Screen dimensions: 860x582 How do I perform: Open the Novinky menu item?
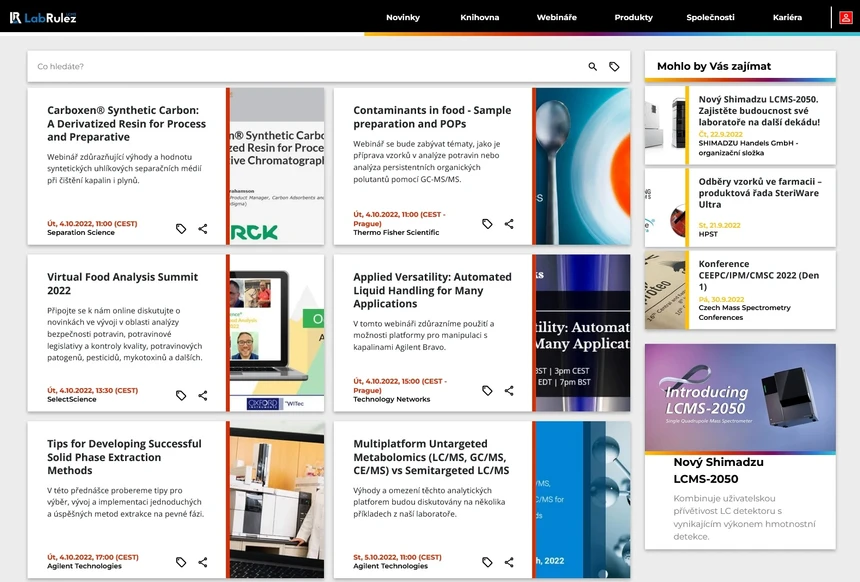(403, 18)
